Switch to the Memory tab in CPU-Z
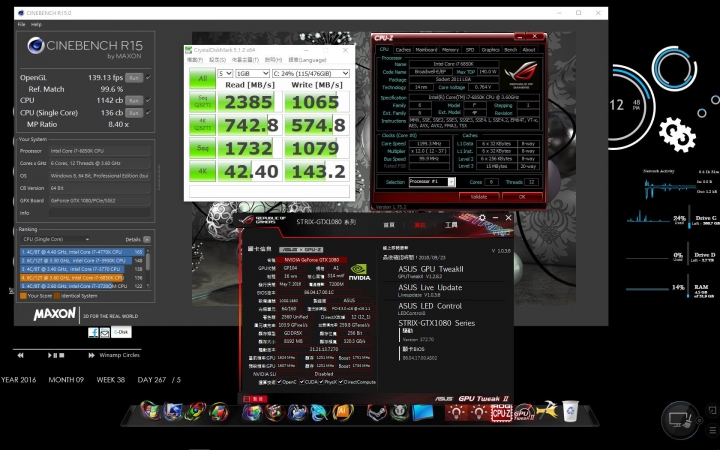The image size is (720, 450). coord(450,50)
